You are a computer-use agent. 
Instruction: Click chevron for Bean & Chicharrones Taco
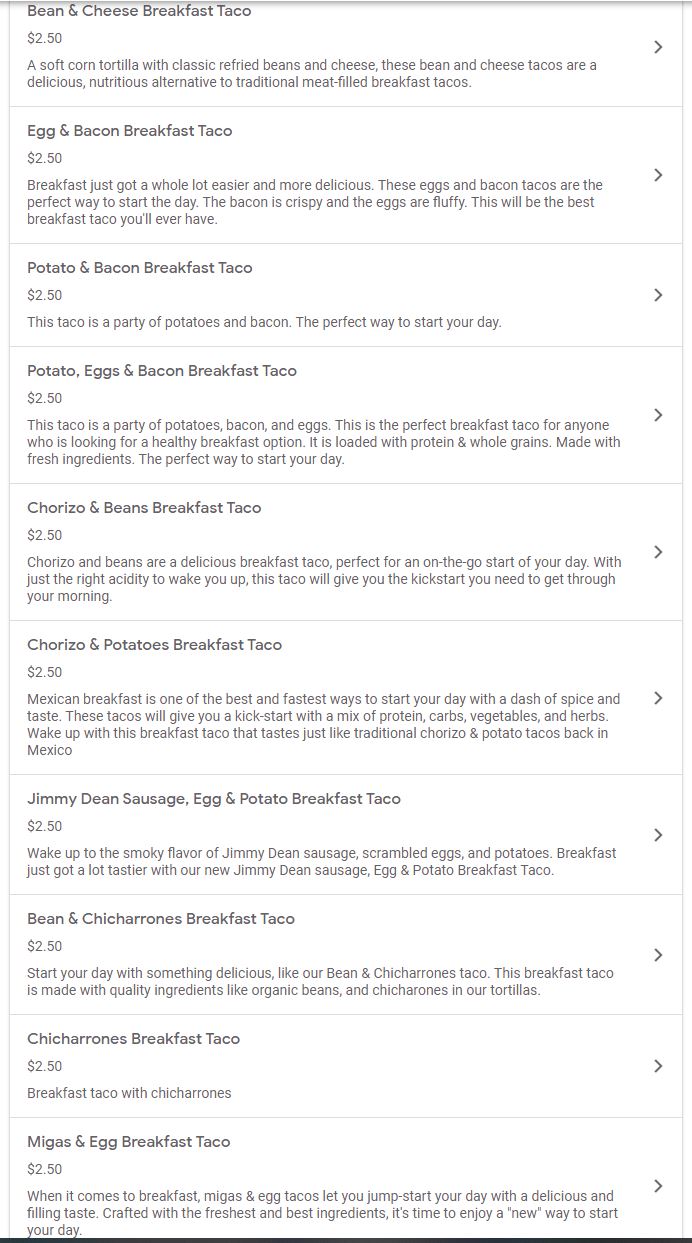pyautogui.click(x=657, y=955)
